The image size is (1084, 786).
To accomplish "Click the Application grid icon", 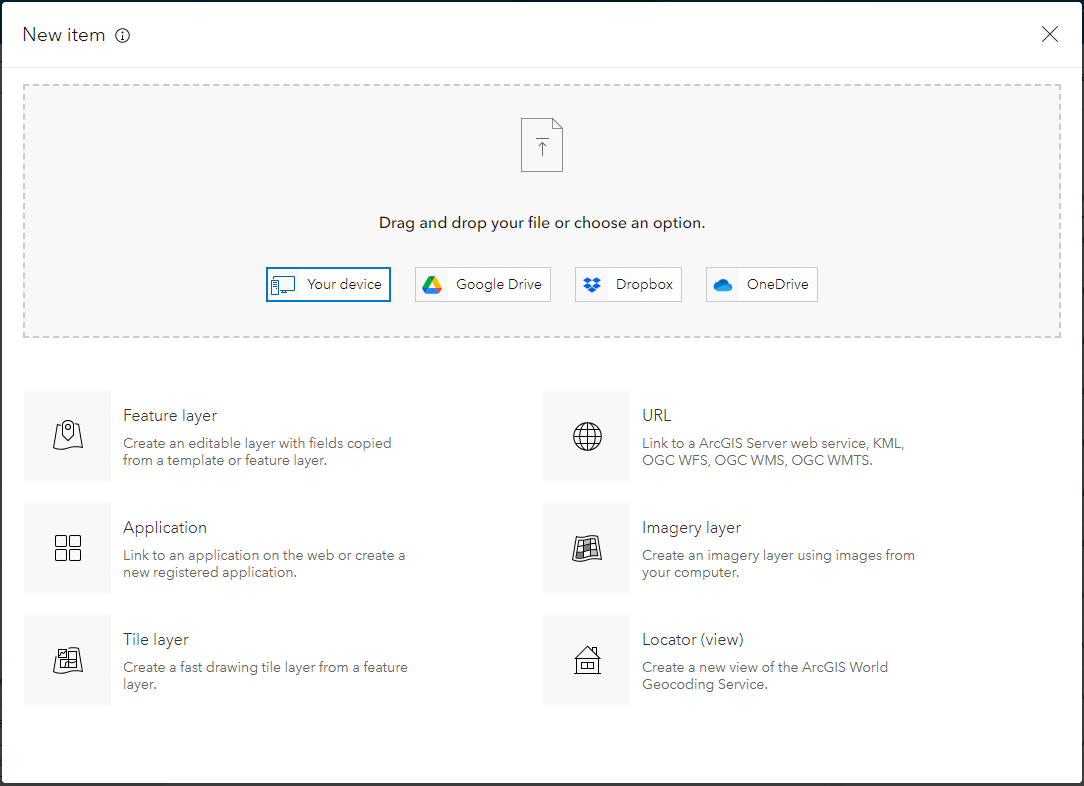I will coord(67,547).
